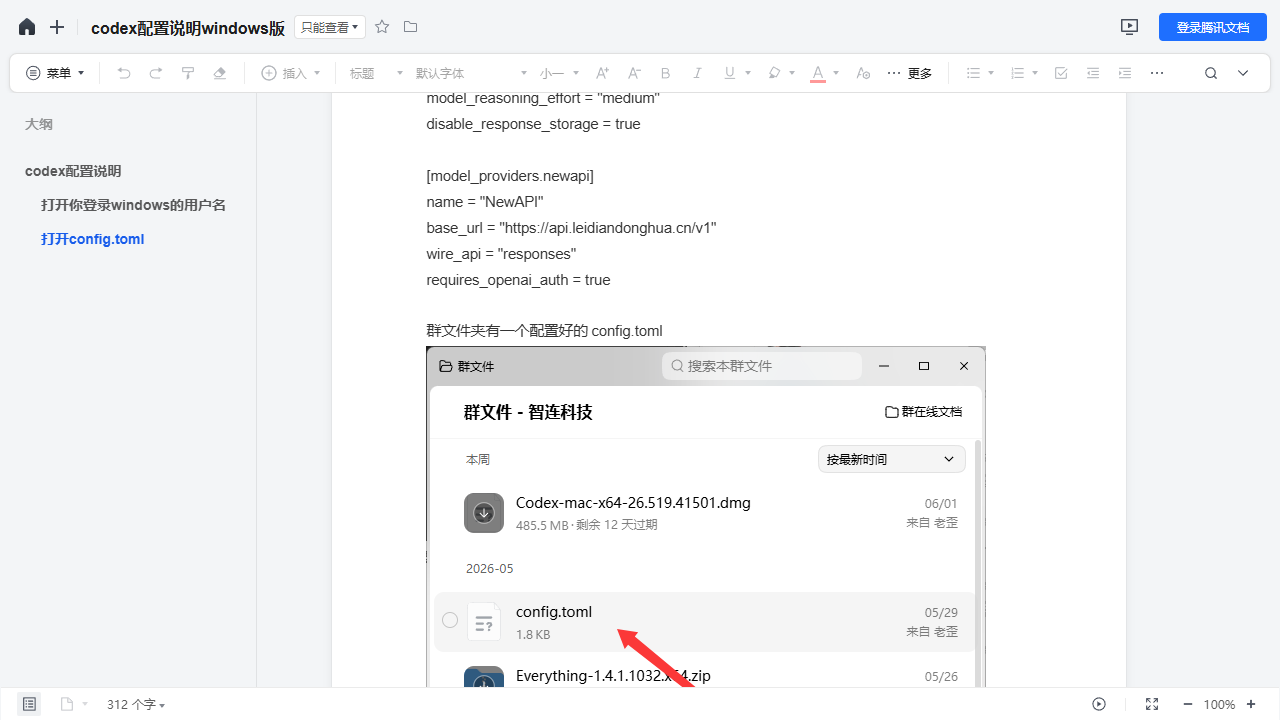Click the line disable_response_storage = true

(533, 124)
